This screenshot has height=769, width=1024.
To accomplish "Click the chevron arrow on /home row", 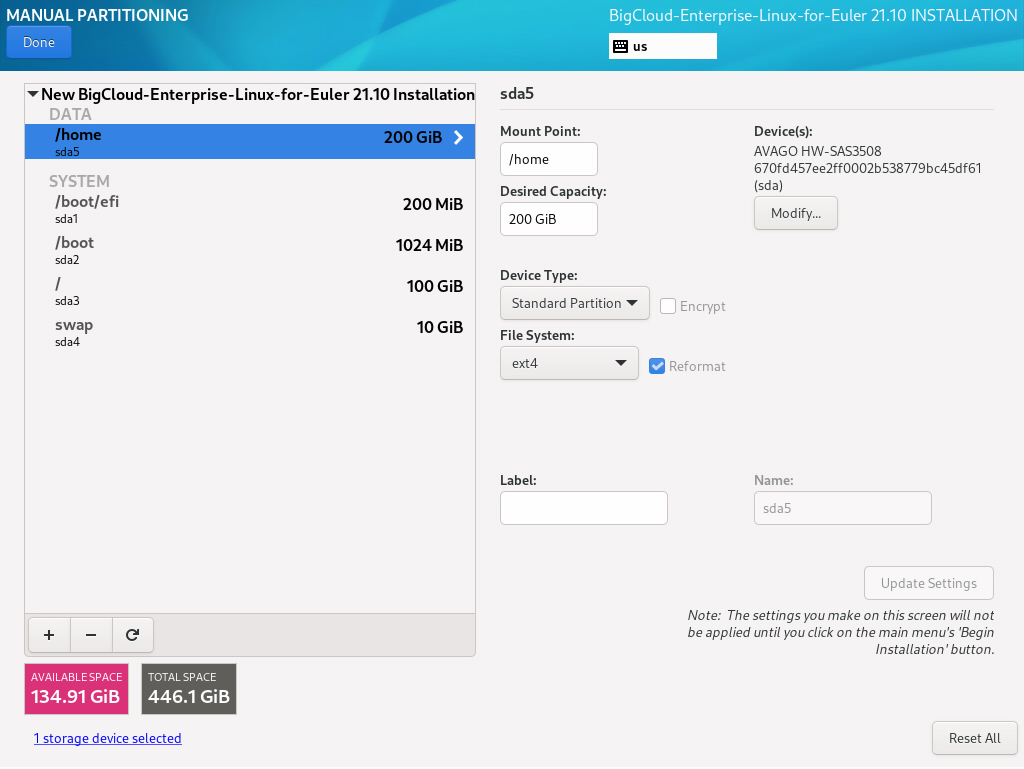I will (x=458, y=137).
